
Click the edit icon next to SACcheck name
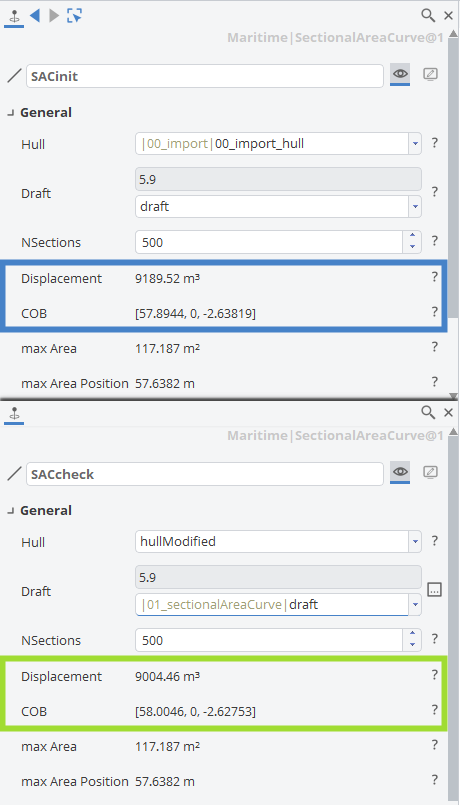click(430, 472)
